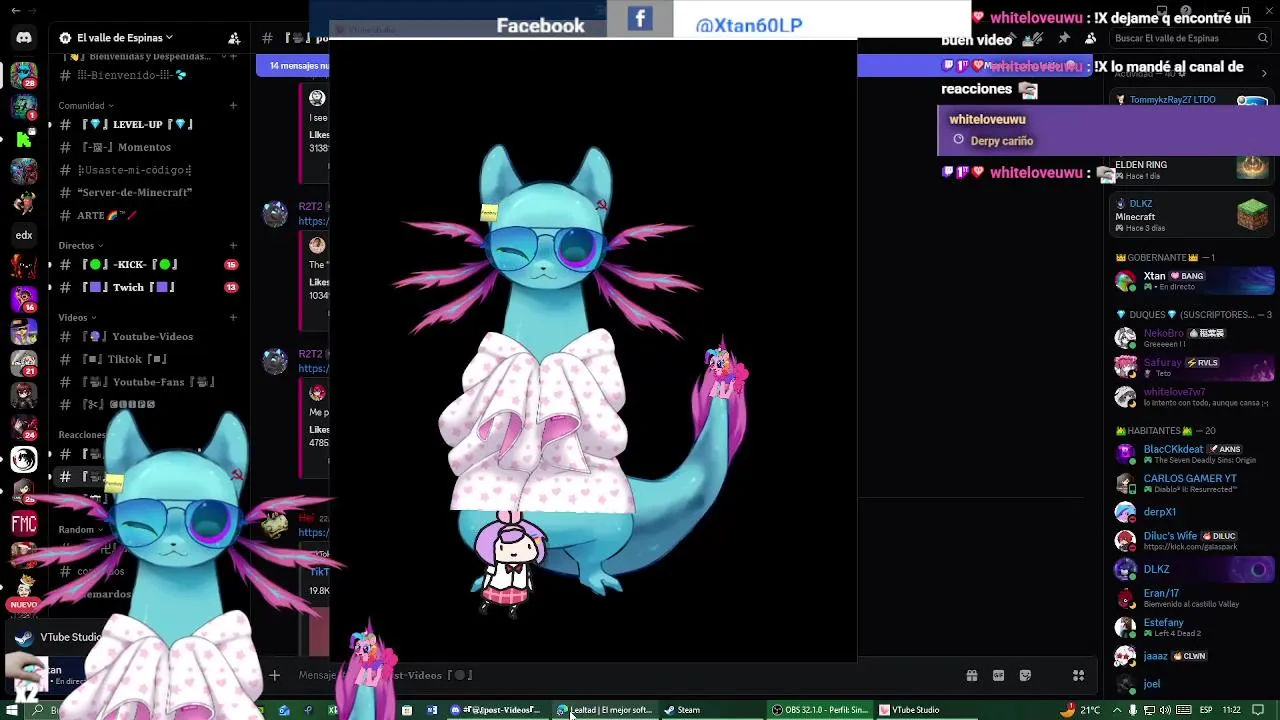The width and height of the screenshot is (1280, 720).
Task: Collapse the Random category
Action: [81, 529]
